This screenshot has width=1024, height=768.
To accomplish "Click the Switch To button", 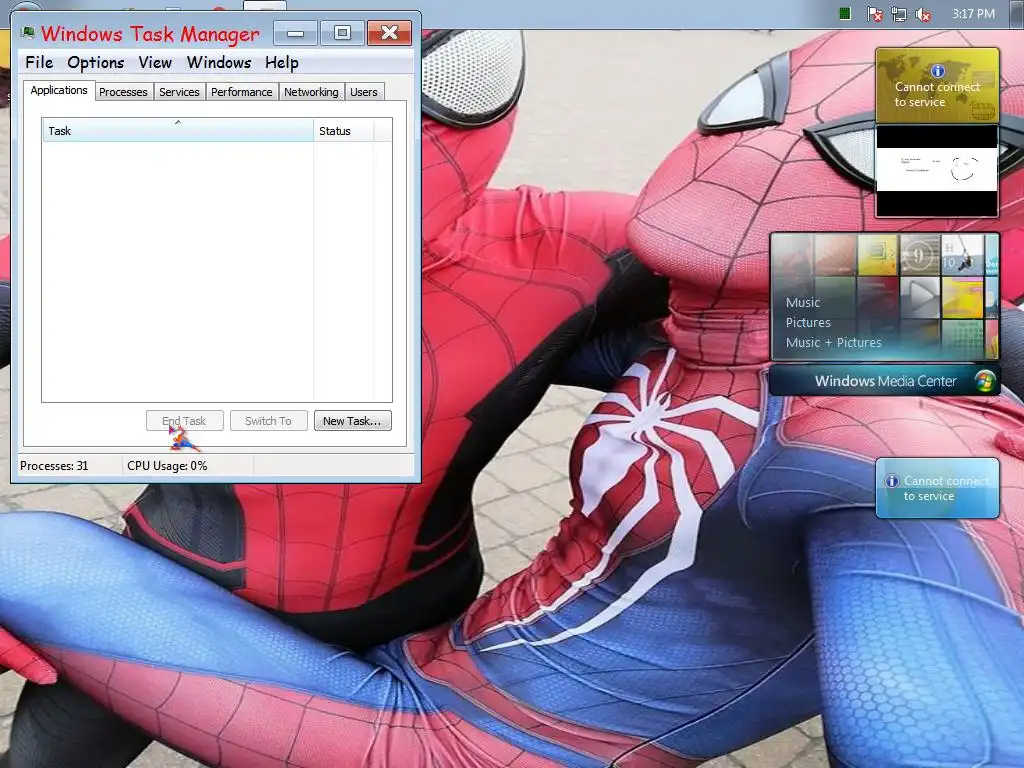I will tap(268, 421).
